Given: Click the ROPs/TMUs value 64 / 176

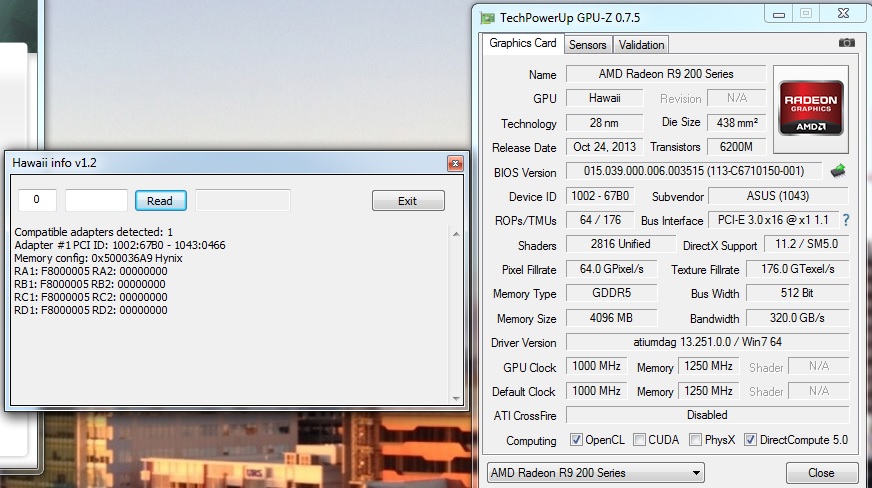Looking at the screenshot, I should click(600, 220).
